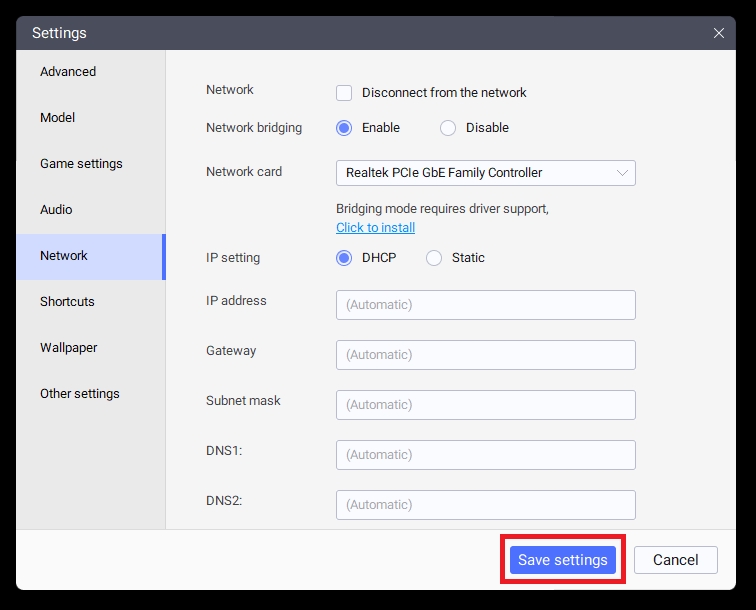Open the Network card dropdown
This screenshot has height=610, width=756.
(x=485, y=173)
